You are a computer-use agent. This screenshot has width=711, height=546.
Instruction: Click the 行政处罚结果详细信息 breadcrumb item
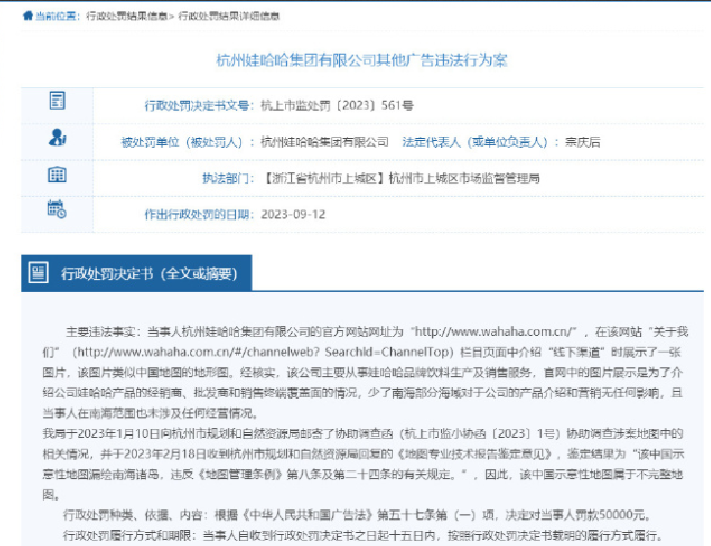(x=229, y=16)
